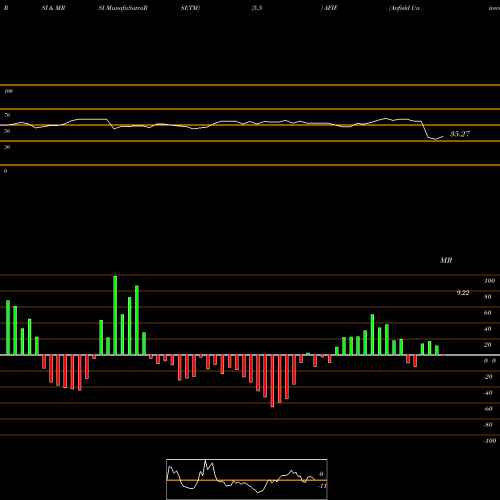Click the RSI axis label 50
Viewport: 500px width, 500px height.
coord(7,131)
